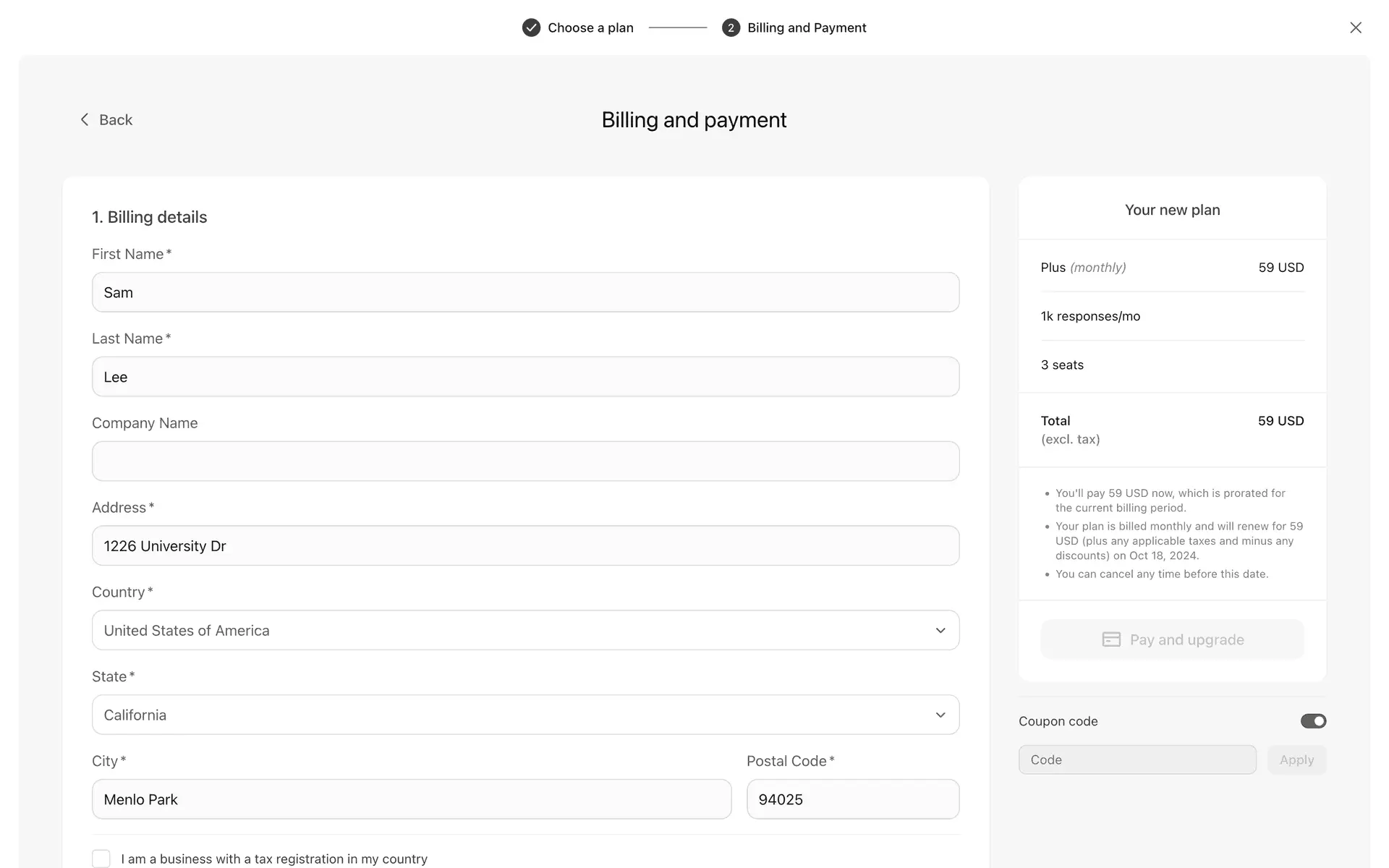Image resolution: width=1389 pixels, height=868 pixels.
Task: Open the Country dropdown
Action: (525, 630)
